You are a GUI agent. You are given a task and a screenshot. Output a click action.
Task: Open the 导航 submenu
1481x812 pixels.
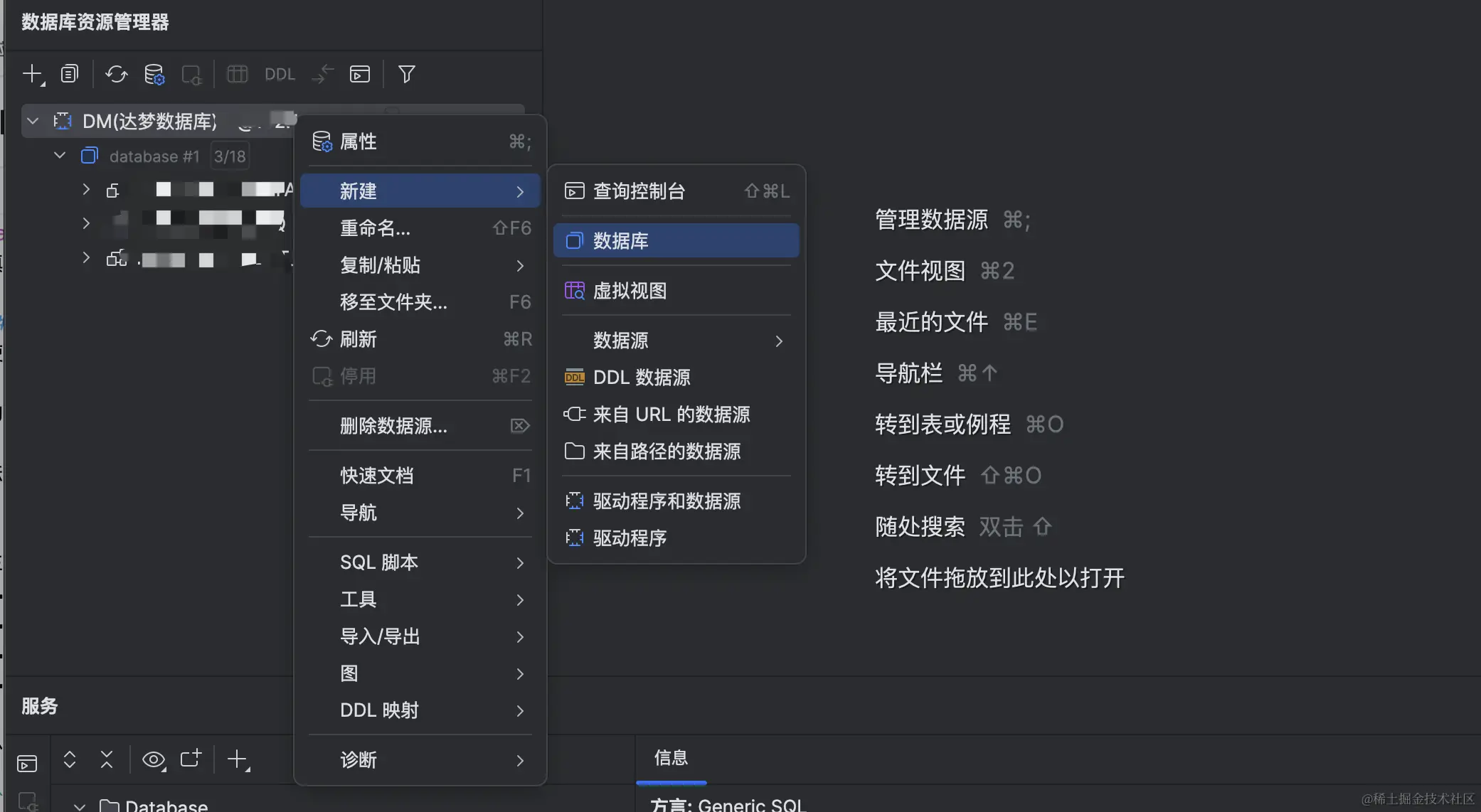point(420,513)
